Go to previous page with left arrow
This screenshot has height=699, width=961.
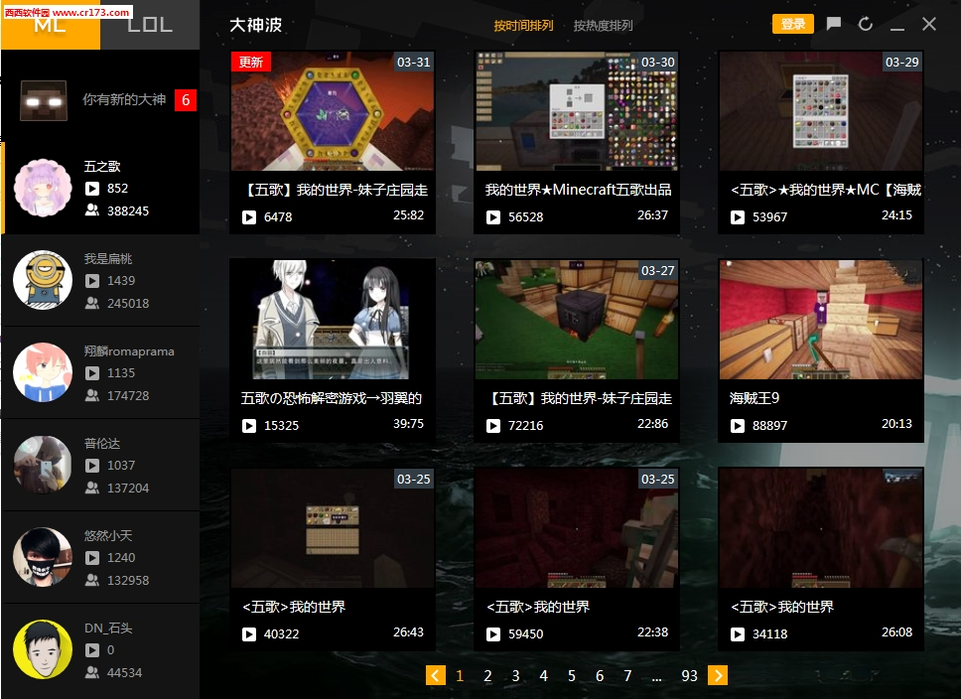pos(436,675)
